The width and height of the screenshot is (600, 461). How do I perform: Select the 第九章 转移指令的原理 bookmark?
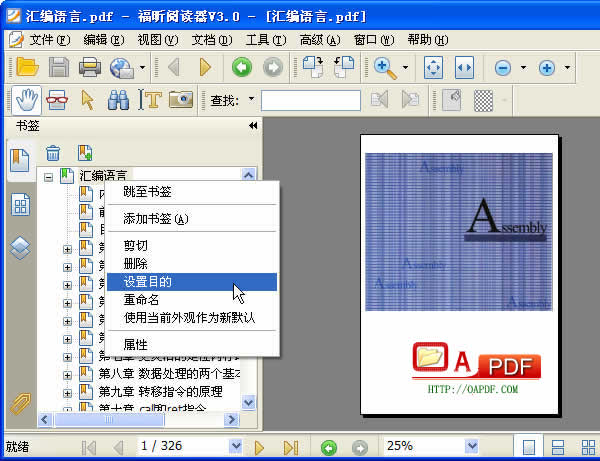160,392
